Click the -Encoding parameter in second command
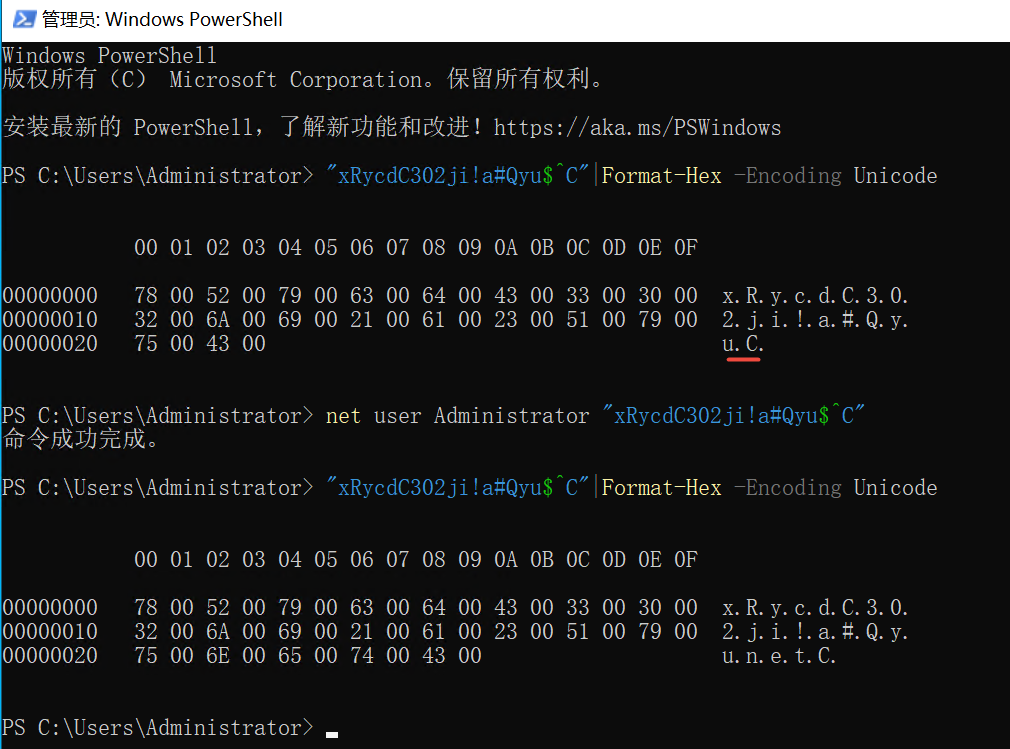The image size is (1010, 749). pyautogui.click(x=788, y=488)
